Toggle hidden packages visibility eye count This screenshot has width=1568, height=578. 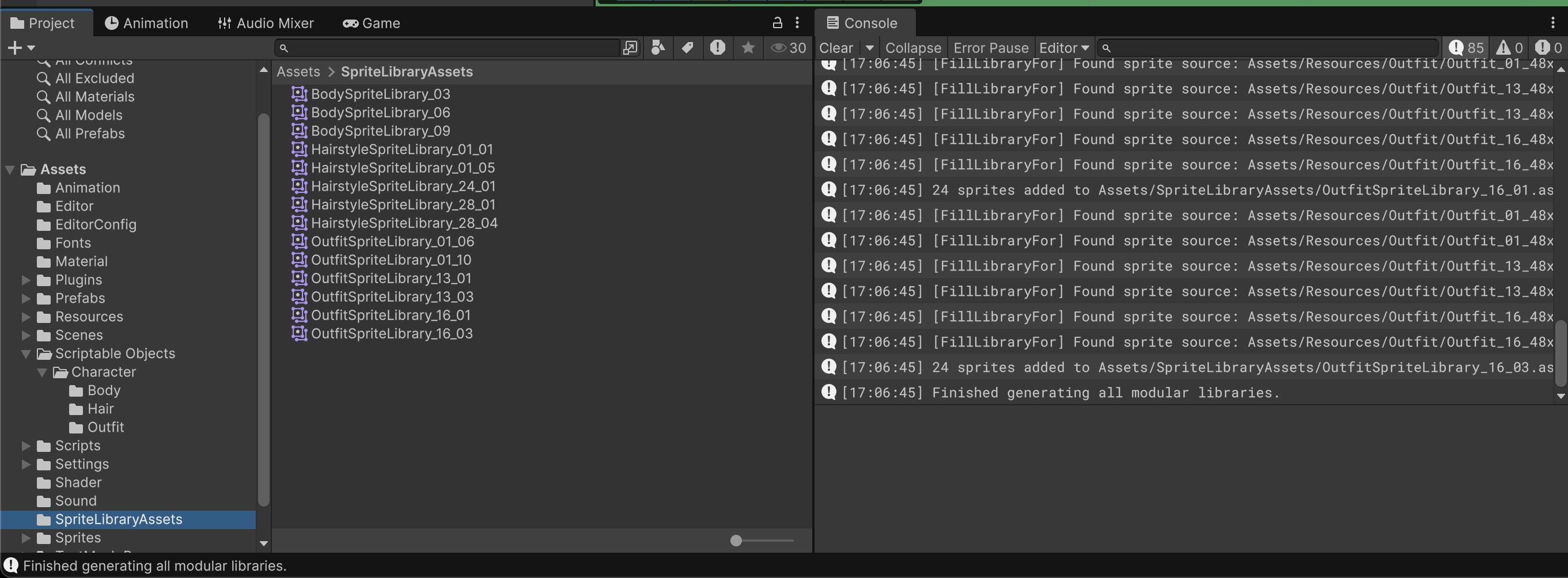tap(788, 47)
